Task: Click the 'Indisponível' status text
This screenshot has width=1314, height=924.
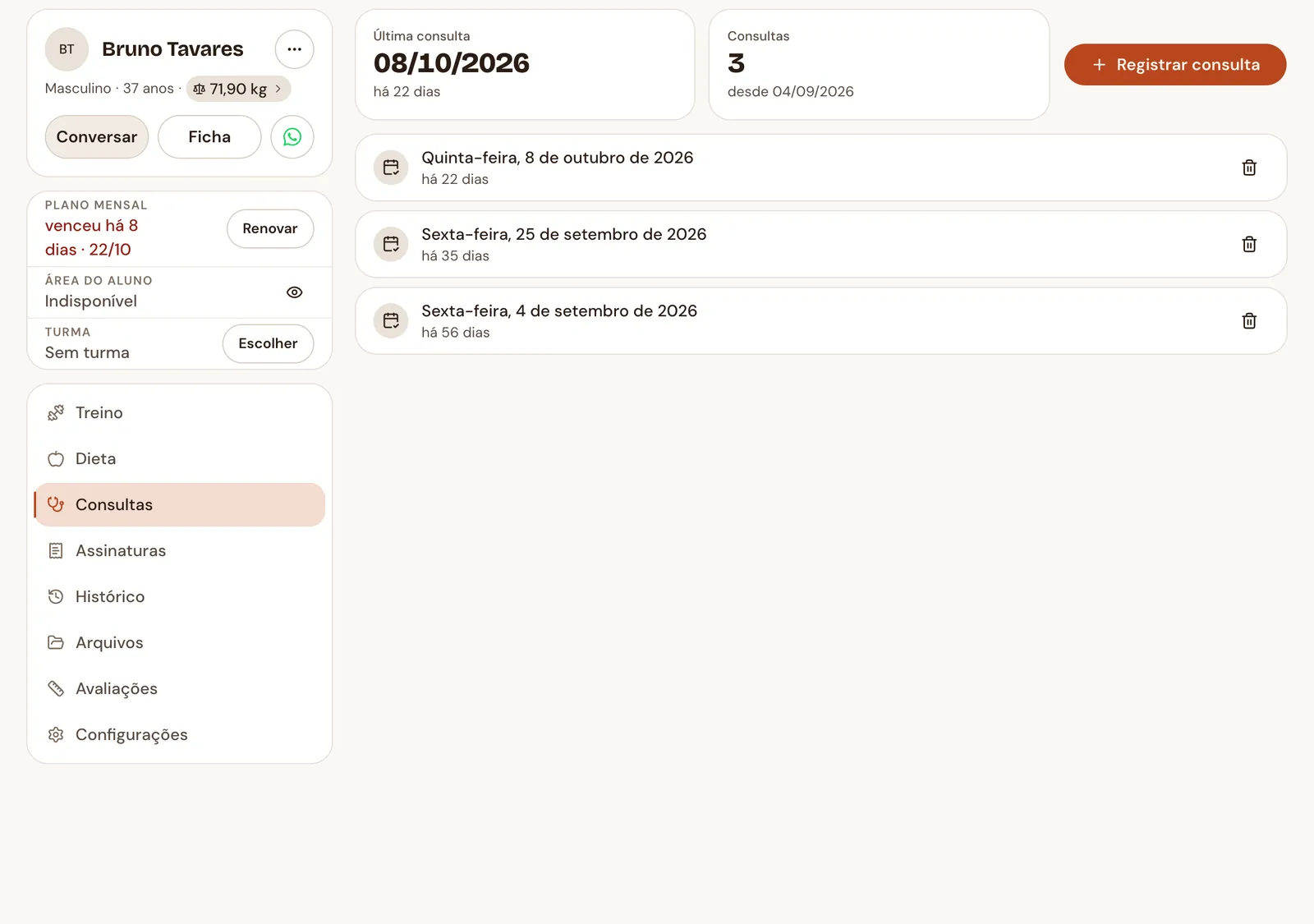Action: (90, 301)
